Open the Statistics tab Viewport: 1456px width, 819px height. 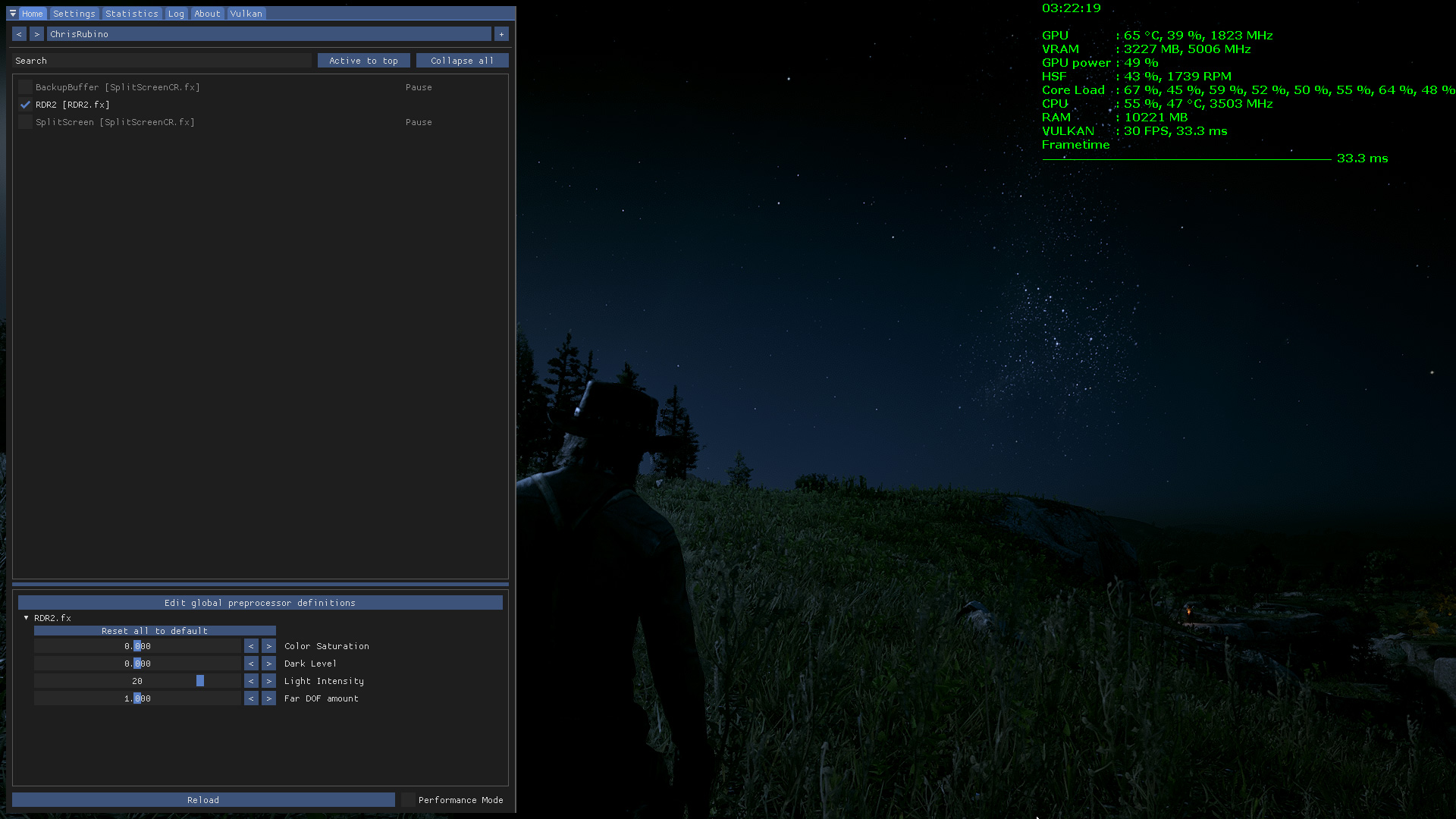tap(132, 14)
